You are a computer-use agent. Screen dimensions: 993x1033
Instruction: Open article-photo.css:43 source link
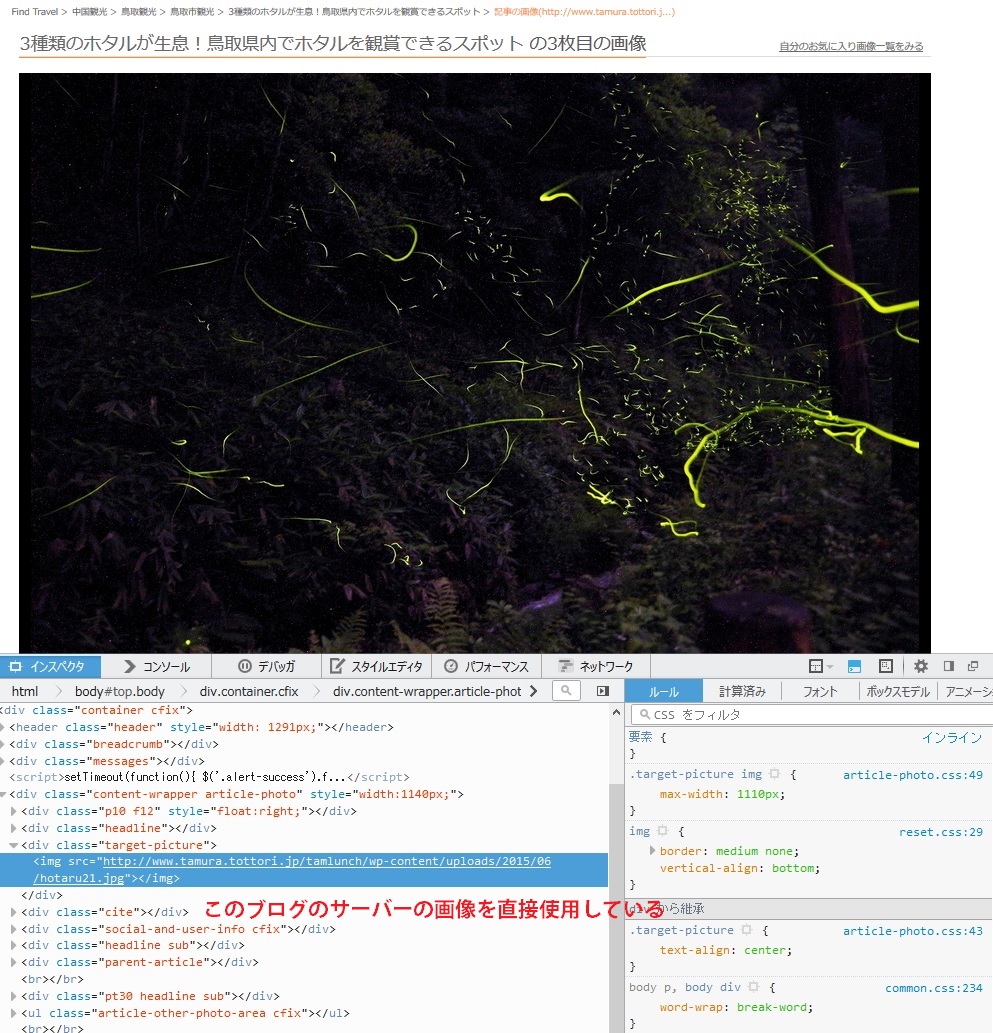tap(913, 931)
